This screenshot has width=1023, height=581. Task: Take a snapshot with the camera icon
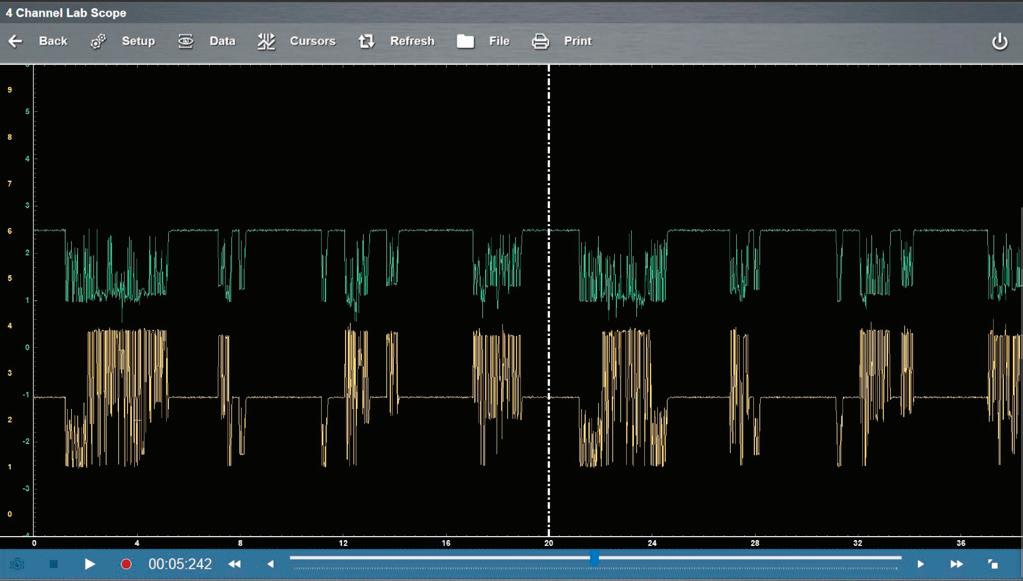coord(17,564)
